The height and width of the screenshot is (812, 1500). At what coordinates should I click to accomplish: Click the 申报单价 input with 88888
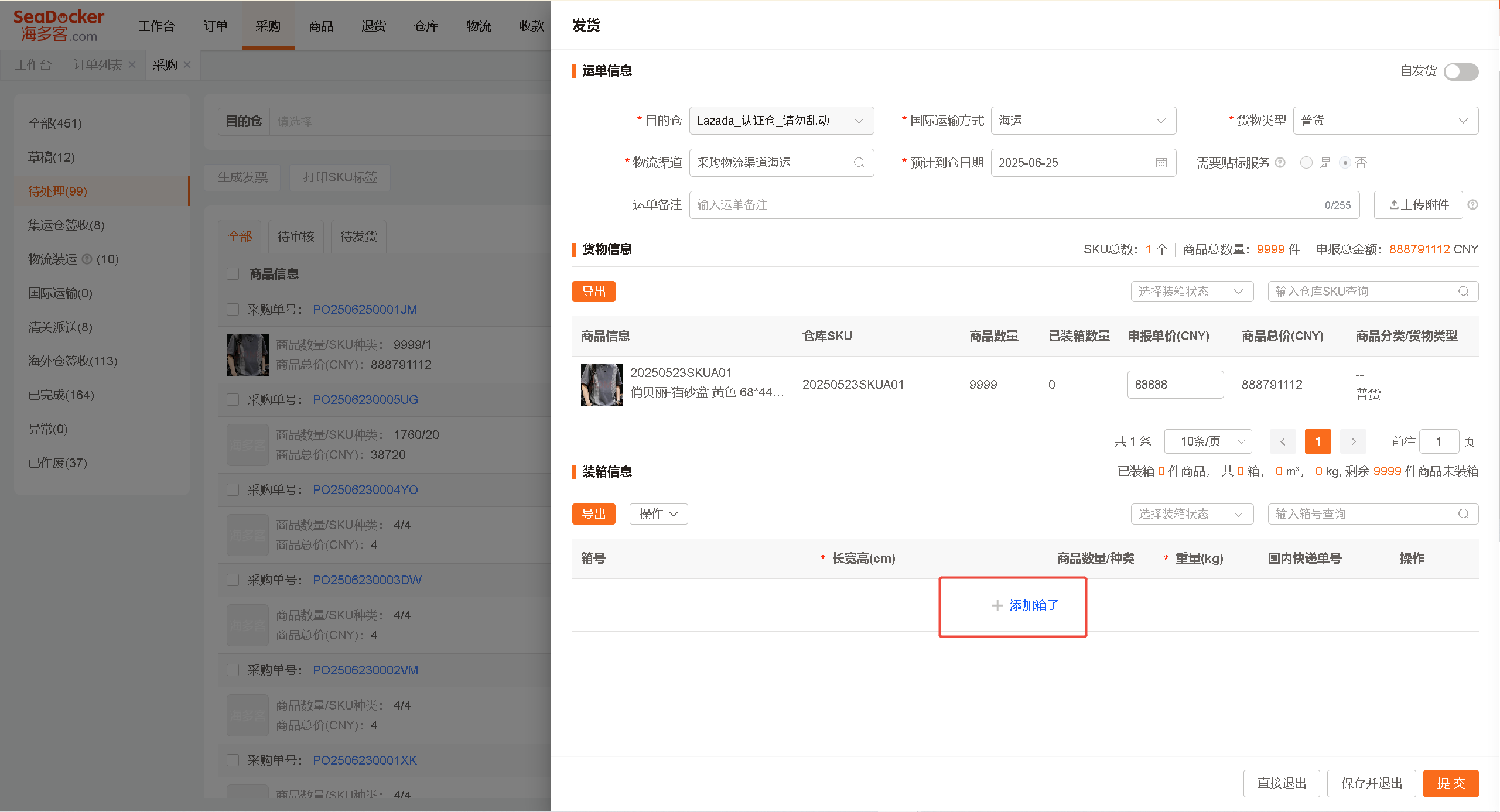[x=1175, y=385]
